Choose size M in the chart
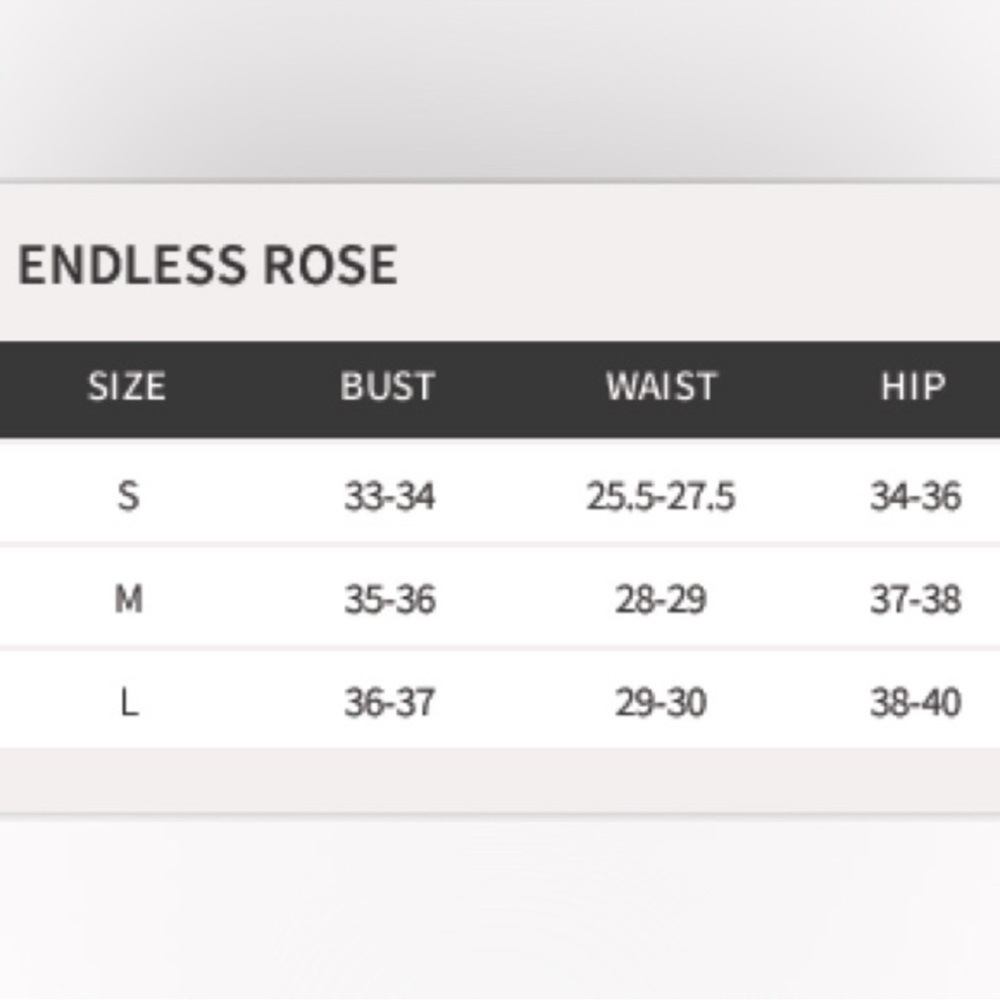Screen dimensions: 1000x1000 tap(128, 599)
